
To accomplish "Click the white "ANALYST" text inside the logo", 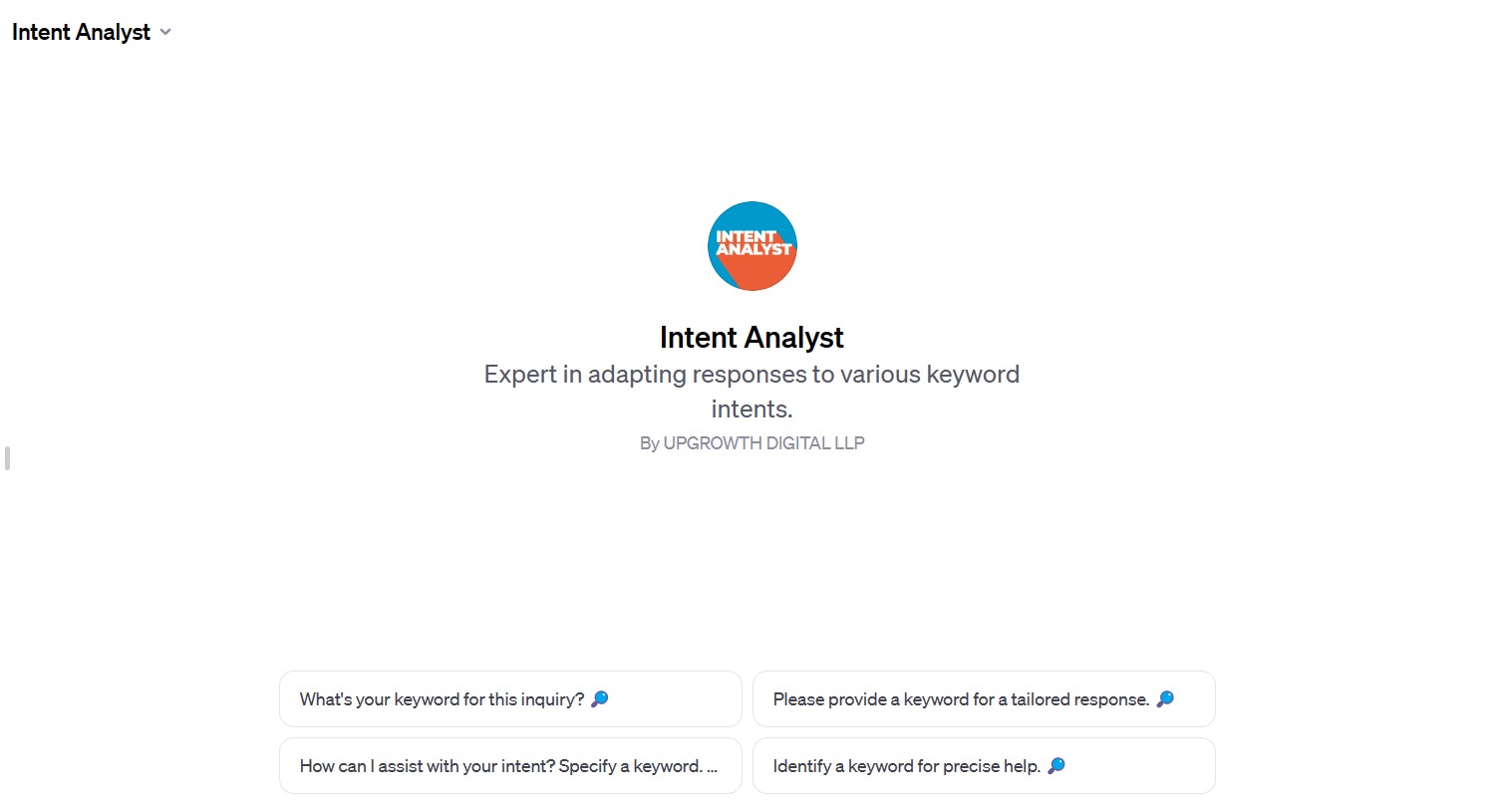I will [754, 250].
